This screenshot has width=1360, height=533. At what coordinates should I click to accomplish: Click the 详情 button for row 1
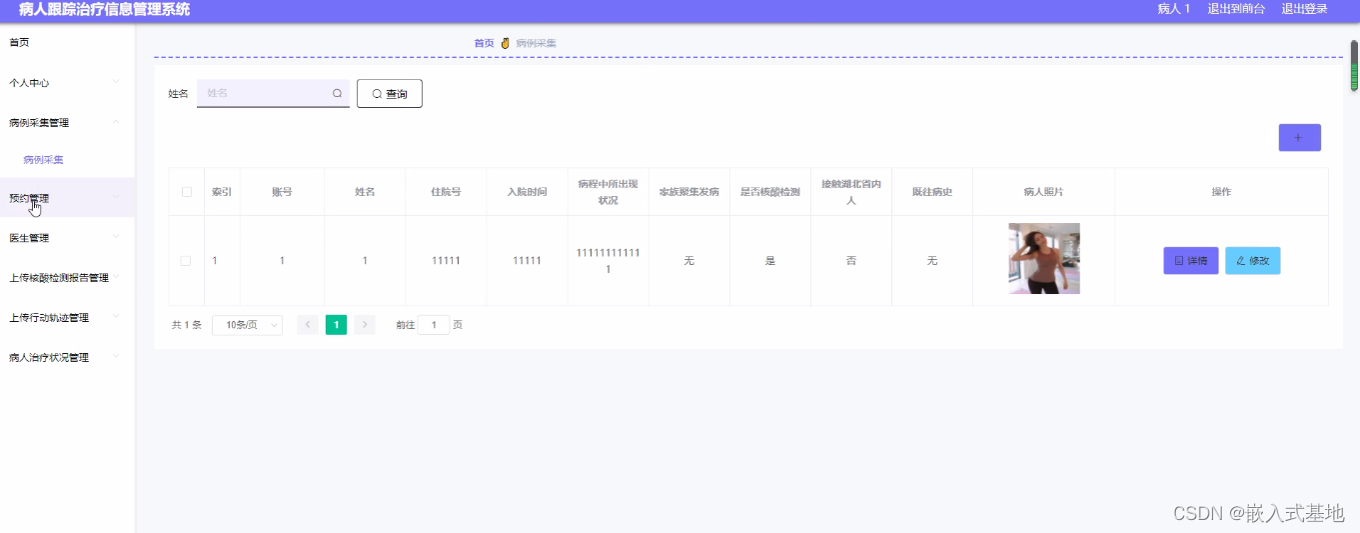[1191, 261]
